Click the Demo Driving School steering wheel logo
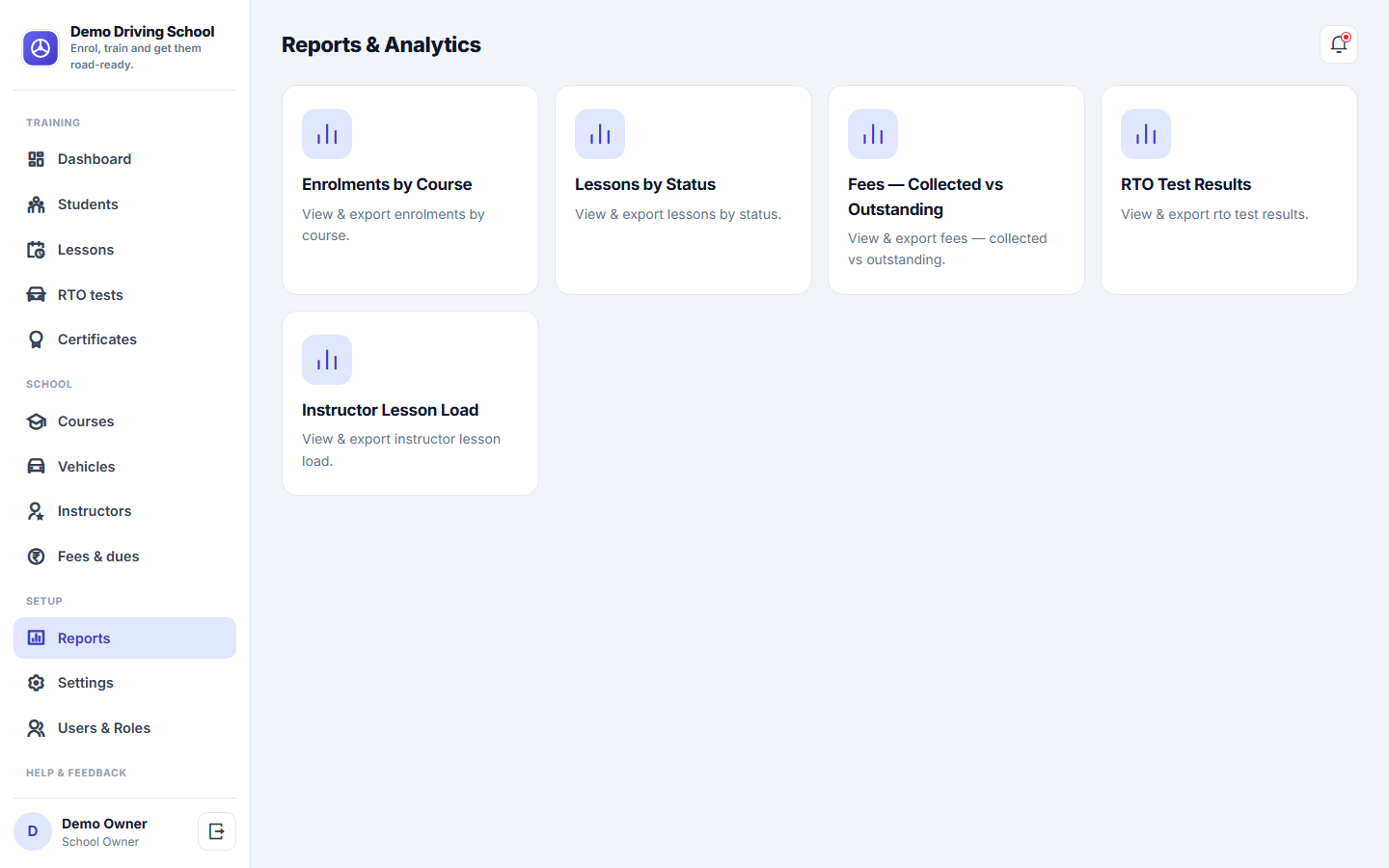1389x868 pixels. point(41,48)
